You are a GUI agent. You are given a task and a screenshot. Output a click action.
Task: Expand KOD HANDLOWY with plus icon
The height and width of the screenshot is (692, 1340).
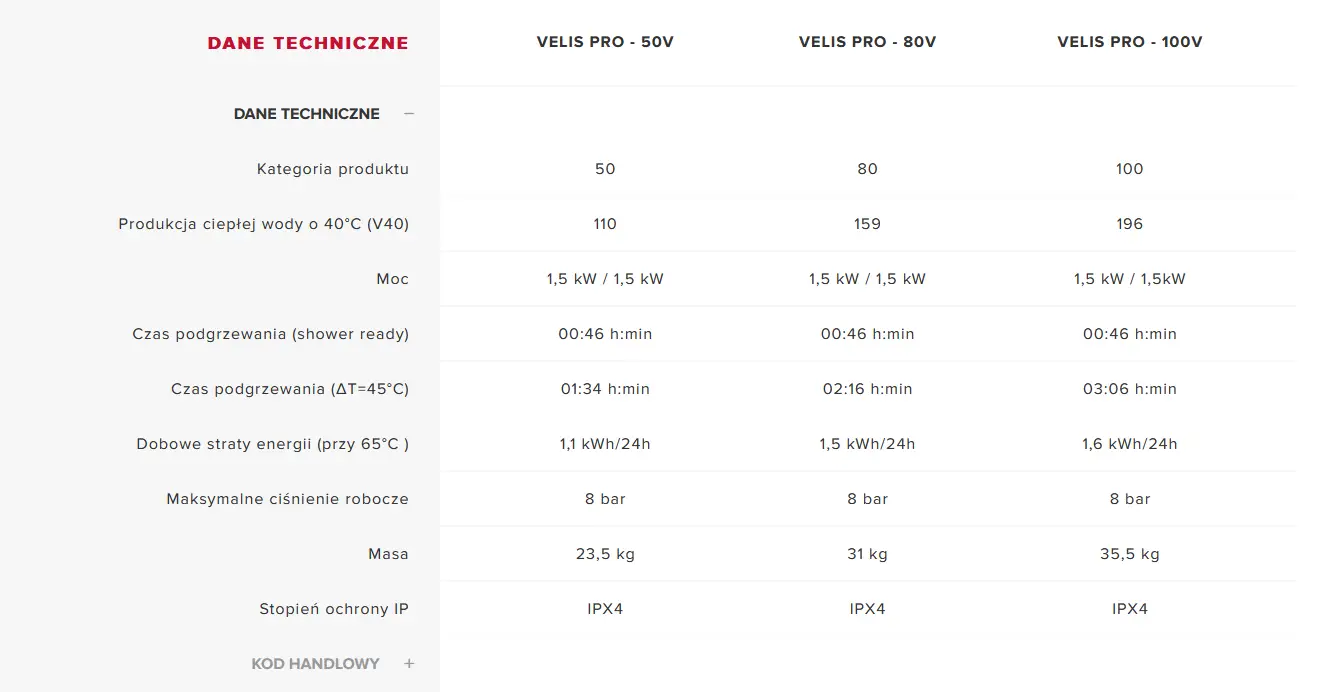(409, 664)
